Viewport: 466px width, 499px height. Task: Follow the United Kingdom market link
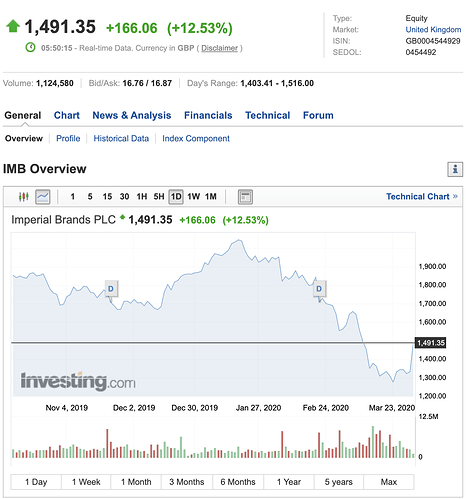(x=433, y=30)
